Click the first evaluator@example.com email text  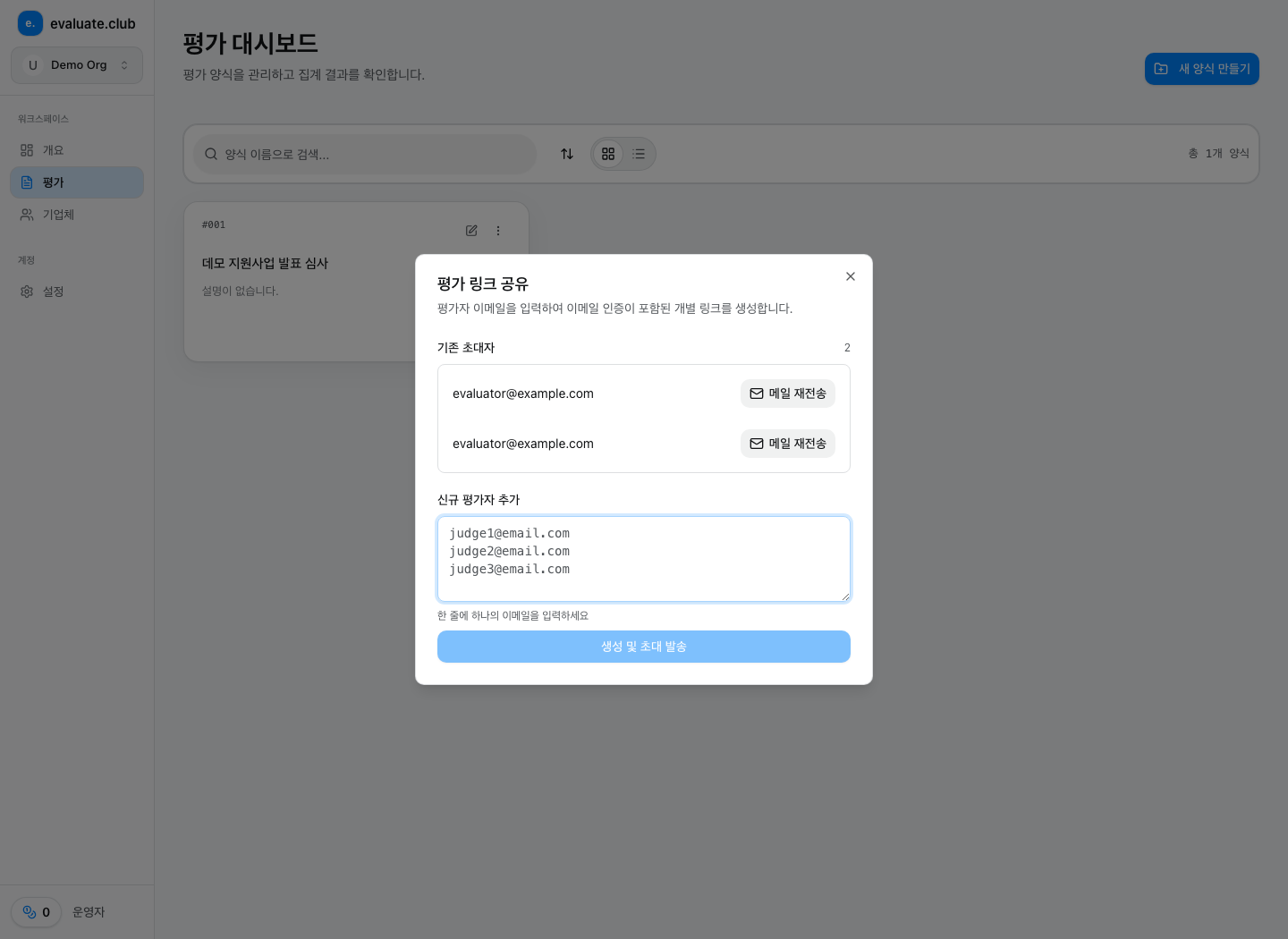tap(523, 393)
